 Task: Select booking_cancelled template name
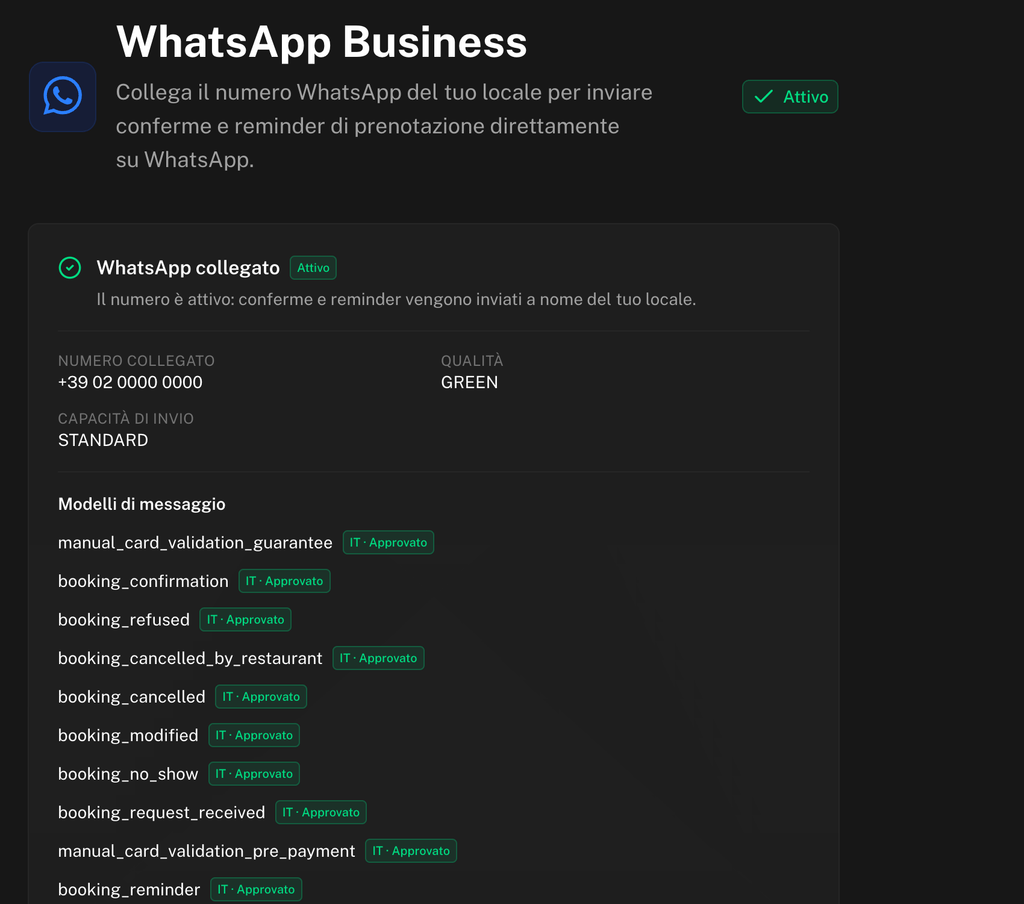[131, 697]
